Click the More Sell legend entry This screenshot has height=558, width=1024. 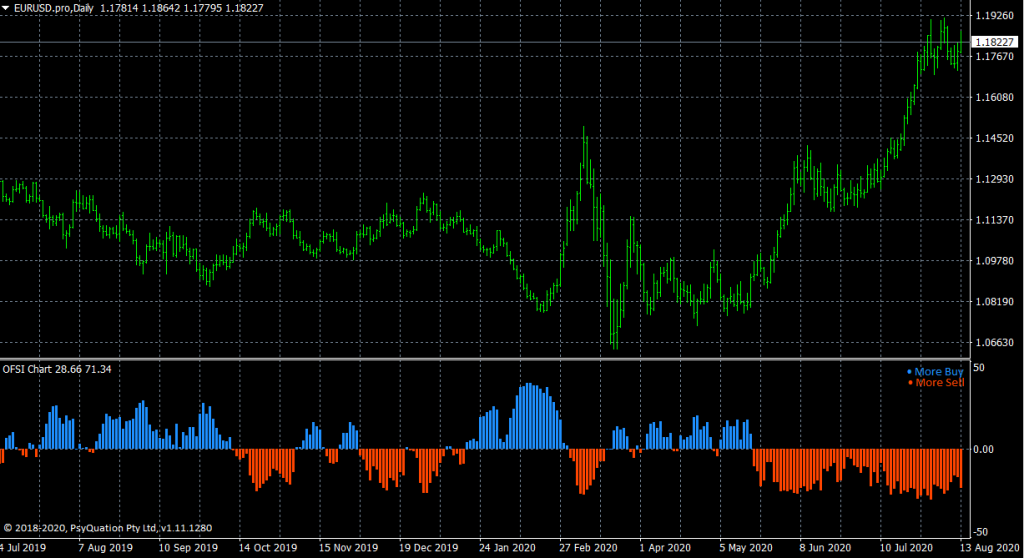click(x=936, y=382)
